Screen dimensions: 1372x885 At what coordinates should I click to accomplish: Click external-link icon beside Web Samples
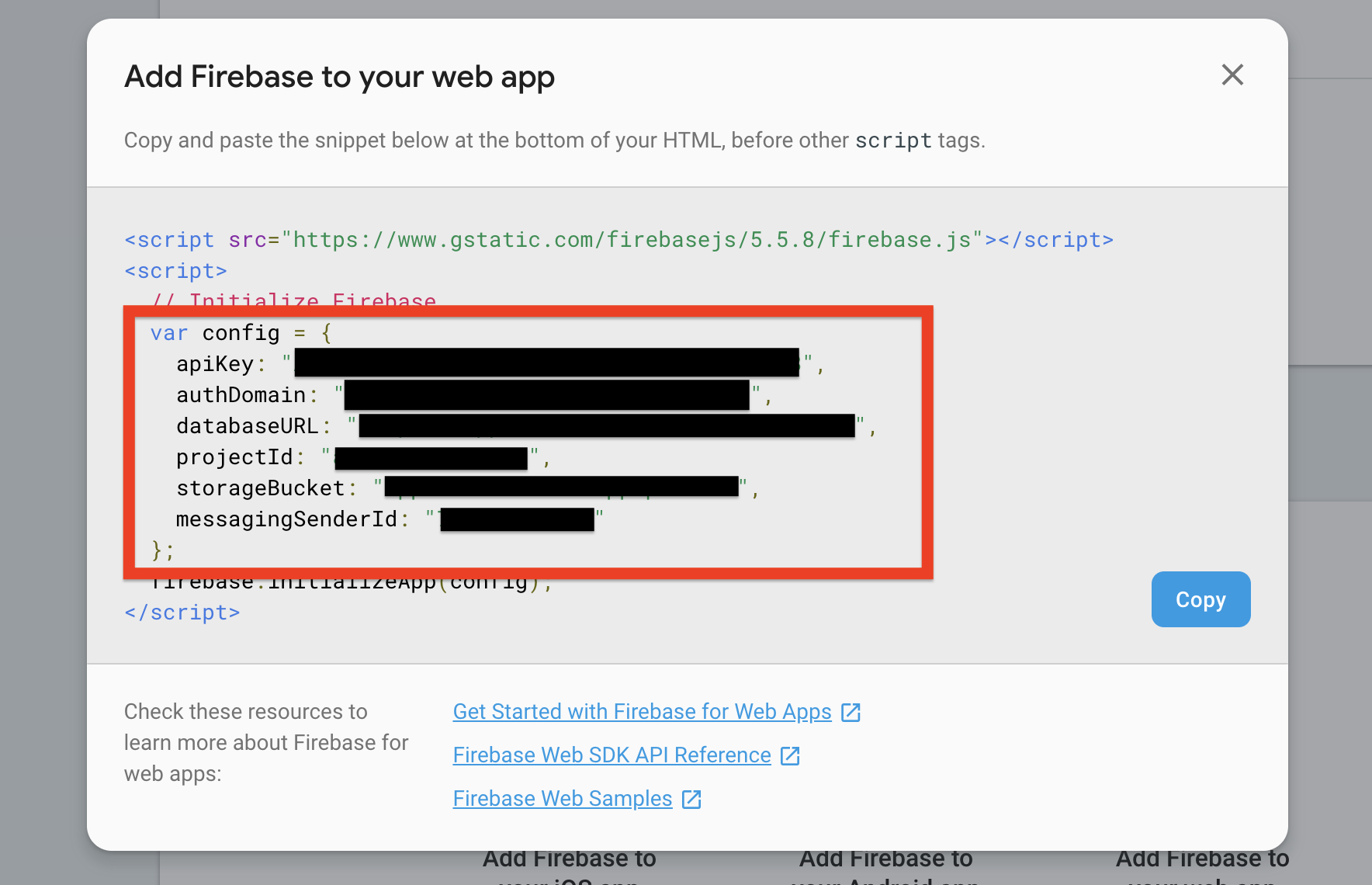691,800
